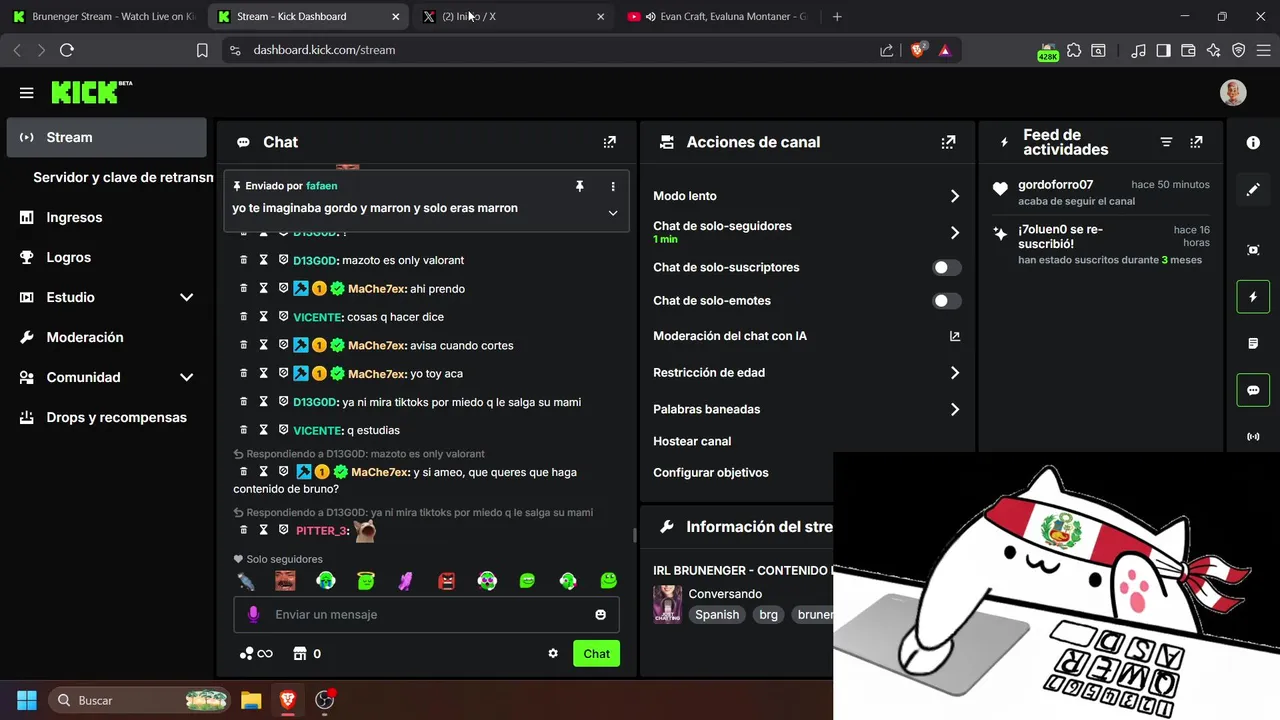
Task: Open the emoji picker in the message box
Action: tap(601, 614)
